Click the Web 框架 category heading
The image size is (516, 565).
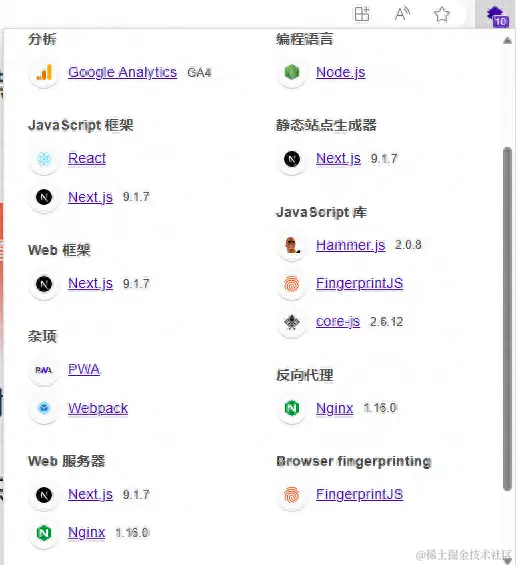[x=59, y=250]
